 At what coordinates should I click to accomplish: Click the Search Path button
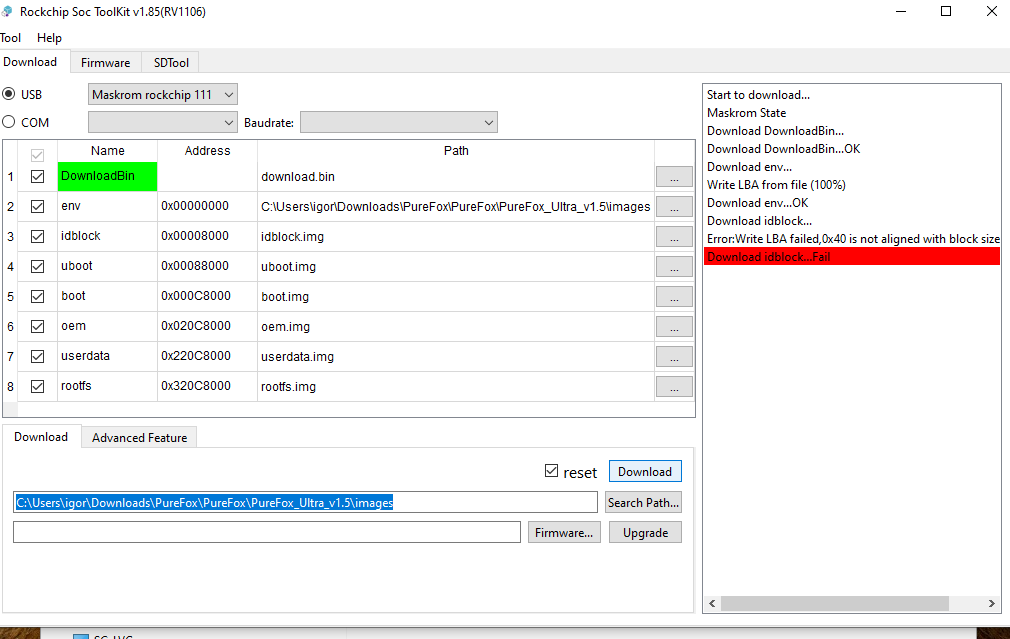pyautogui.click(x=644, y=503)
